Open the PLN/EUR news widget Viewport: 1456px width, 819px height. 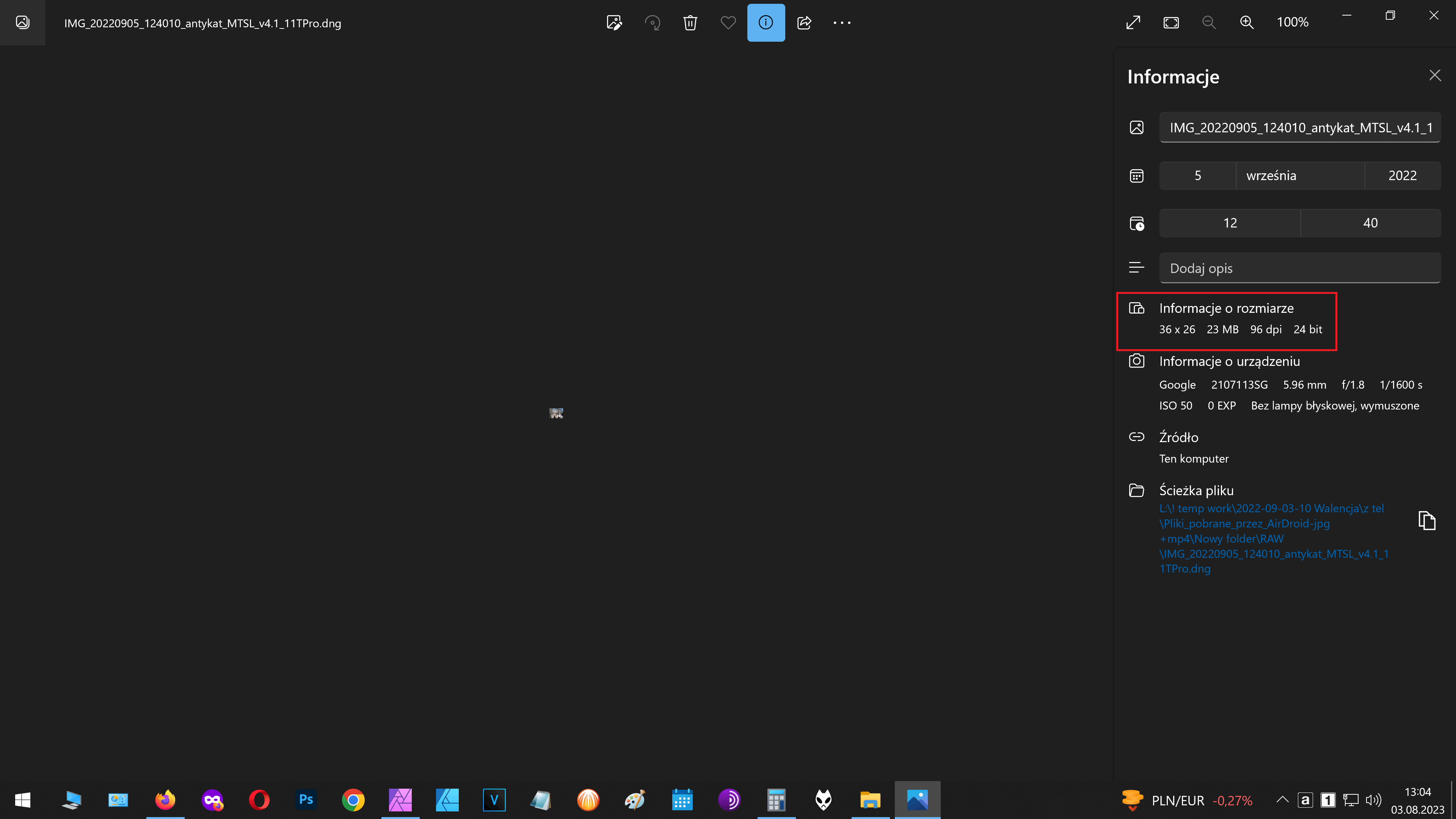1188,800
